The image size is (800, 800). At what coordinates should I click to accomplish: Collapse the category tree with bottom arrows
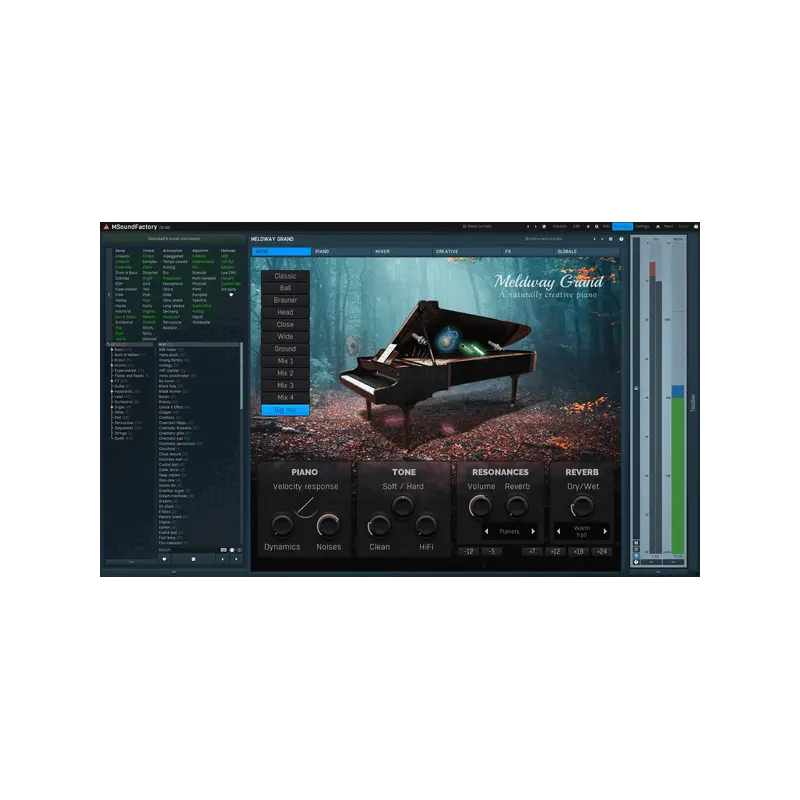coord(131,562)
